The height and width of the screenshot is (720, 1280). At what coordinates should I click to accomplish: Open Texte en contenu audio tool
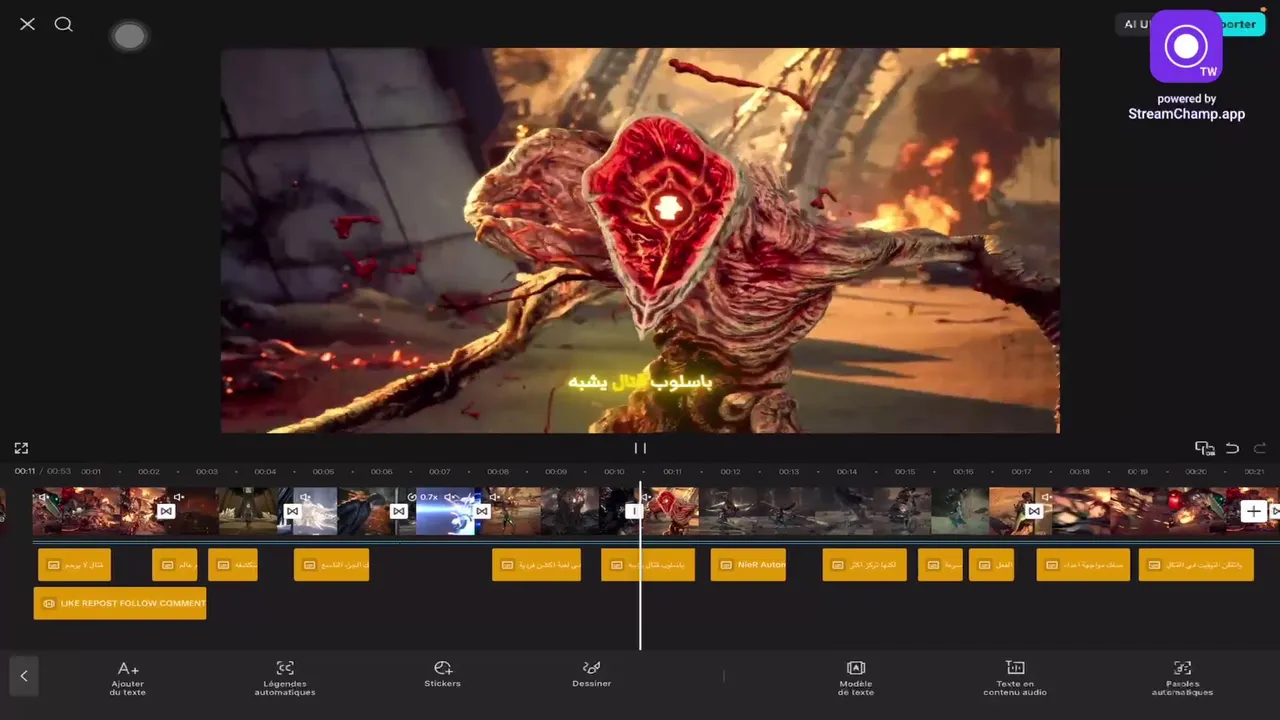pyautogui.click(x=1015, y=677)
